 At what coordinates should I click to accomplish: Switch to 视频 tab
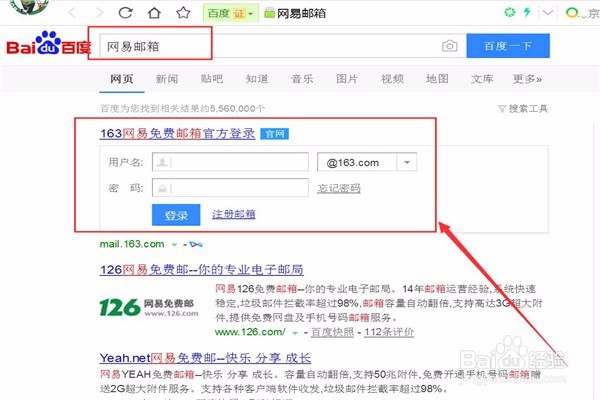(392, 79)
